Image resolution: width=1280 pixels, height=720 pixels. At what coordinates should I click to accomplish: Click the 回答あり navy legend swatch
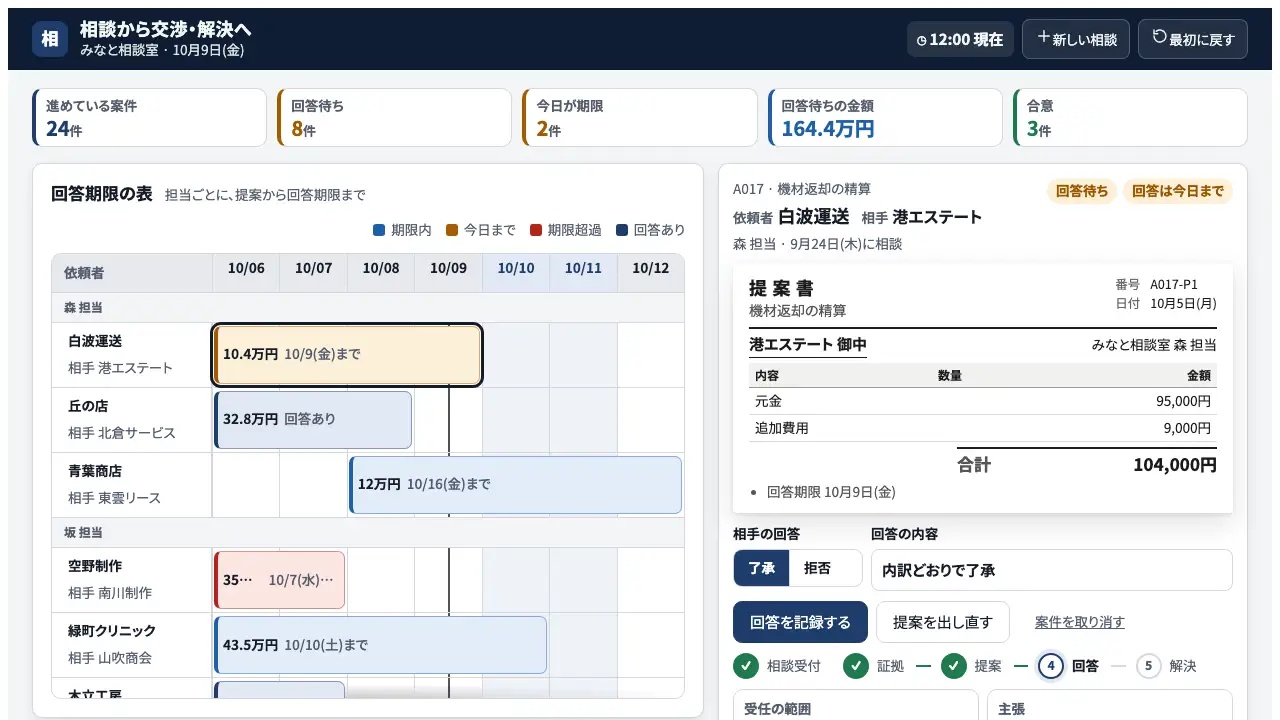(x=621, y=230)
